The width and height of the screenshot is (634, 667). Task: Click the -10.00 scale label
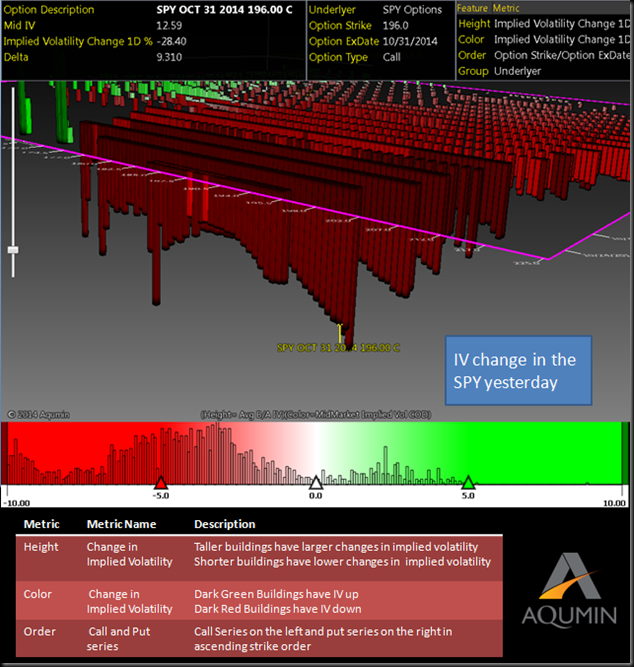16,503
